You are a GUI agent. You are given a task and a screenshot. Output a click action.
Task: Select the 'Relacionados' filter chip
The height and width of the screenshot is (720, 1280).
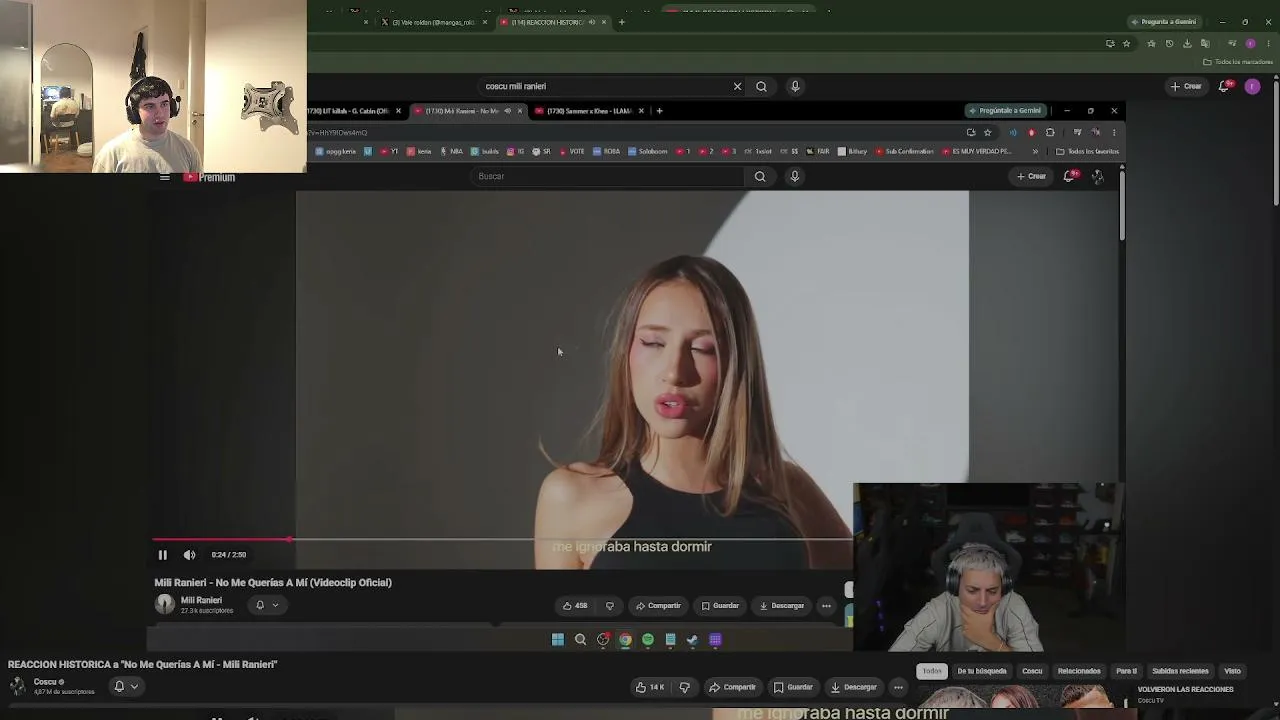[1079, 671]
